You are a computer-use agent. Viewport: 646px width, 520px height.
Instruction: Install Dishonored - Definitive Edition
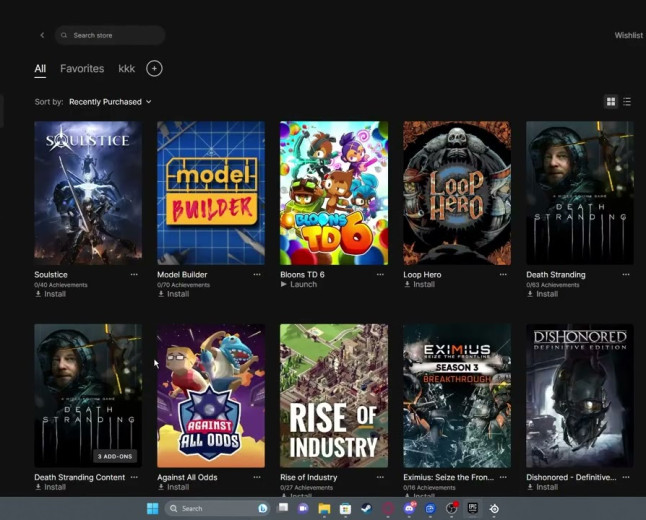(x=543, y=487)
